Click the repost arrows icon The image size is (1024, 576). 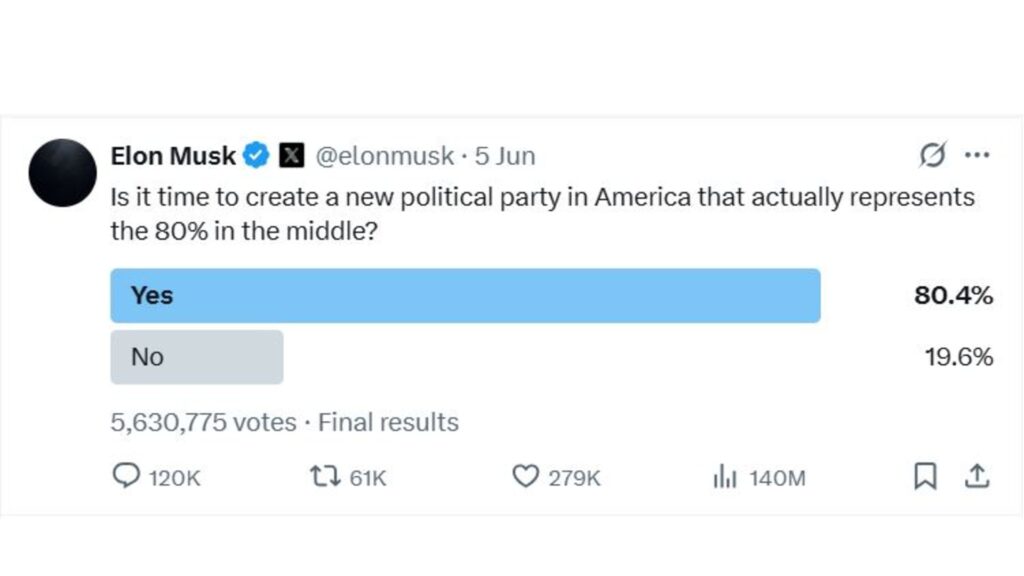[325, 476]
